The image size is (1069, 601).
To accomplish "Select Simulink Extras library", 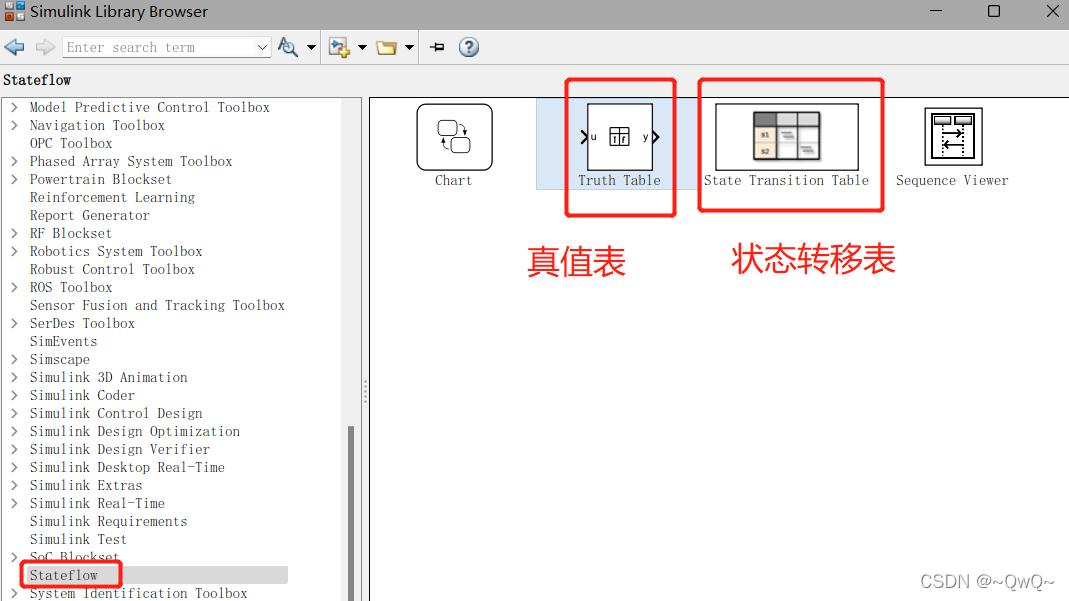I will pyautogui.click(x=86, y=485).
